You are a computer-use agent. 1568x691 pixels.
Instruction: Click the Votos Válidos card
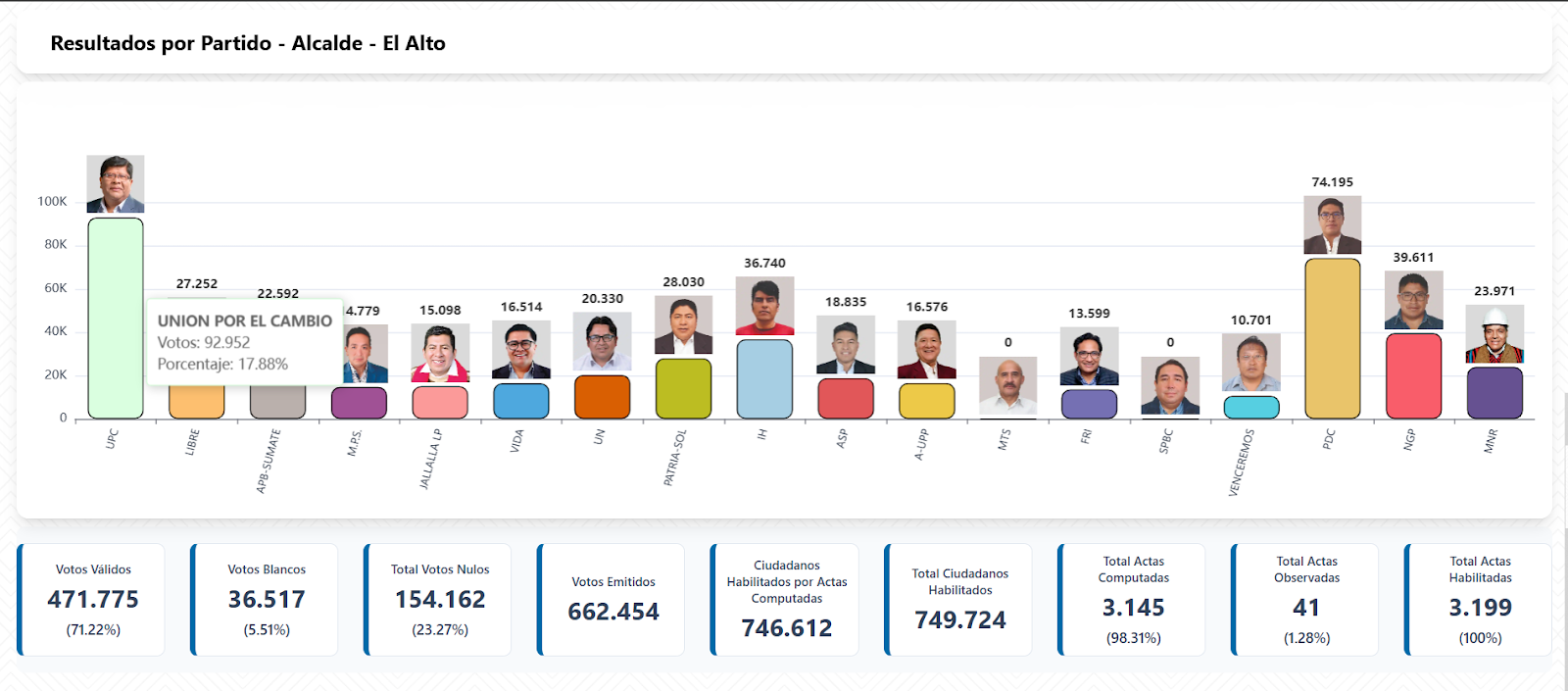[93, 600]
